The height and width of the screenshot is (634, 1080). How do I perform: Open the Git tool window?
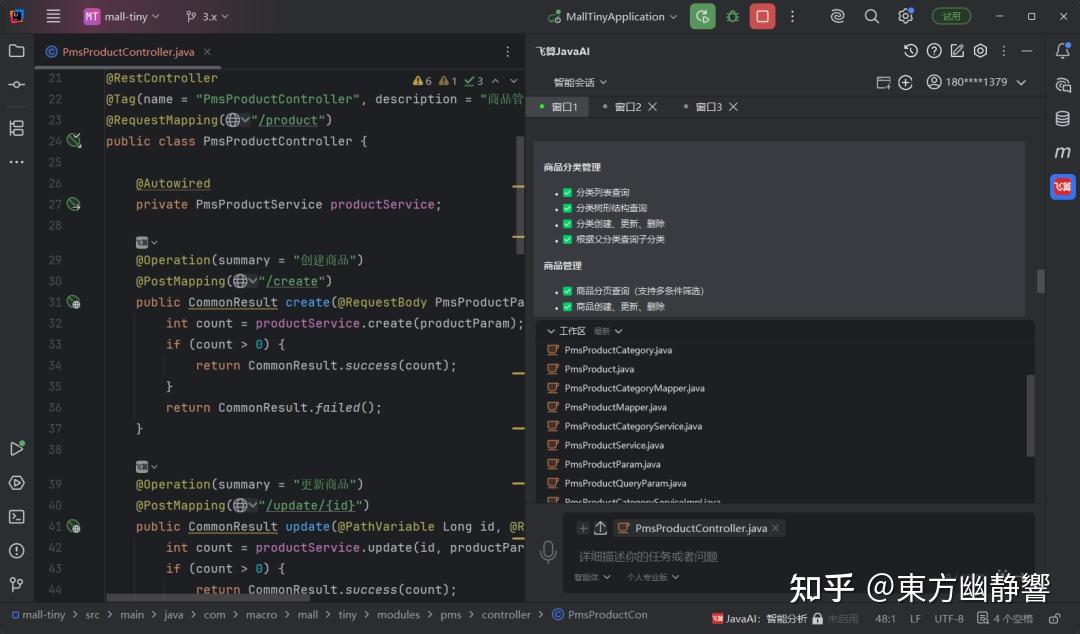point(17,584)
